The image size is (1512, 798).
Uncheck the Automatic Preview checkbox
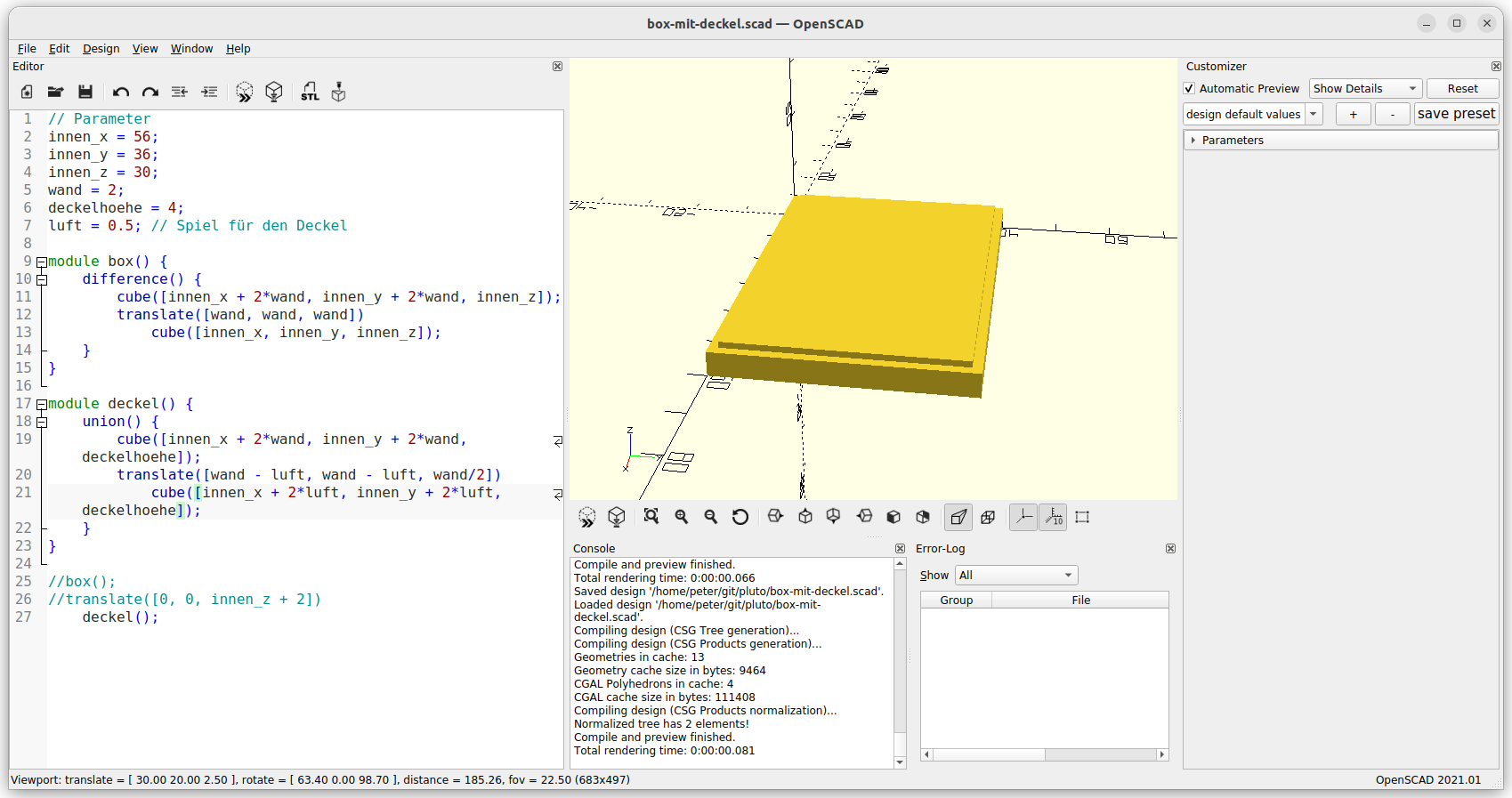(x=1189, y=89)
